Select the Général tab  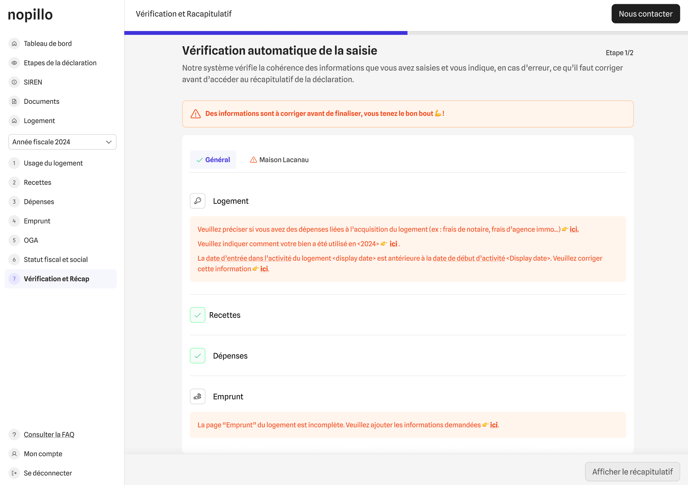[213, 160]
